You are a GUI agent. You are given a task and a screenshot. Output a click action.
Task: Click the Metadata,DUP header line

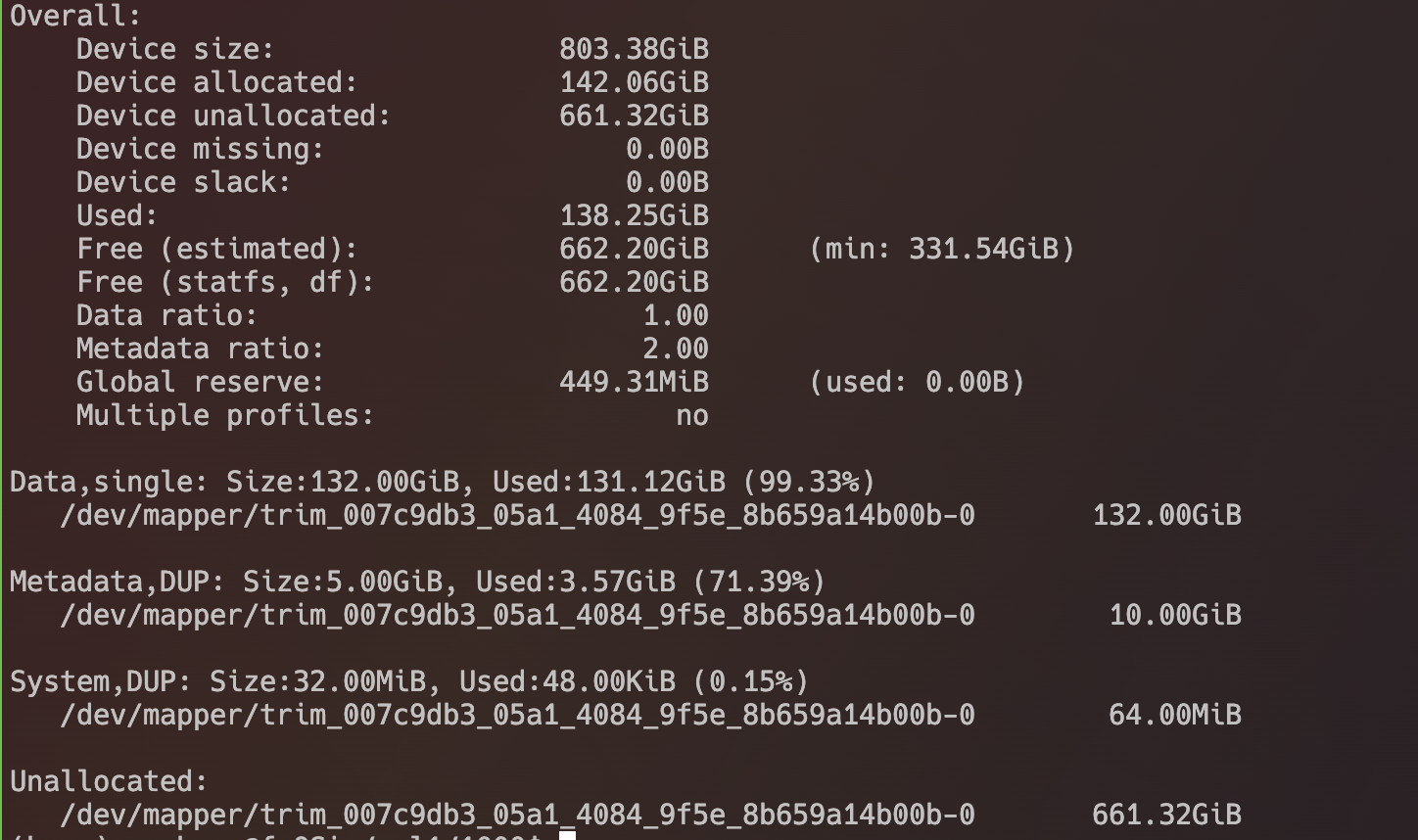click(417, 582)
